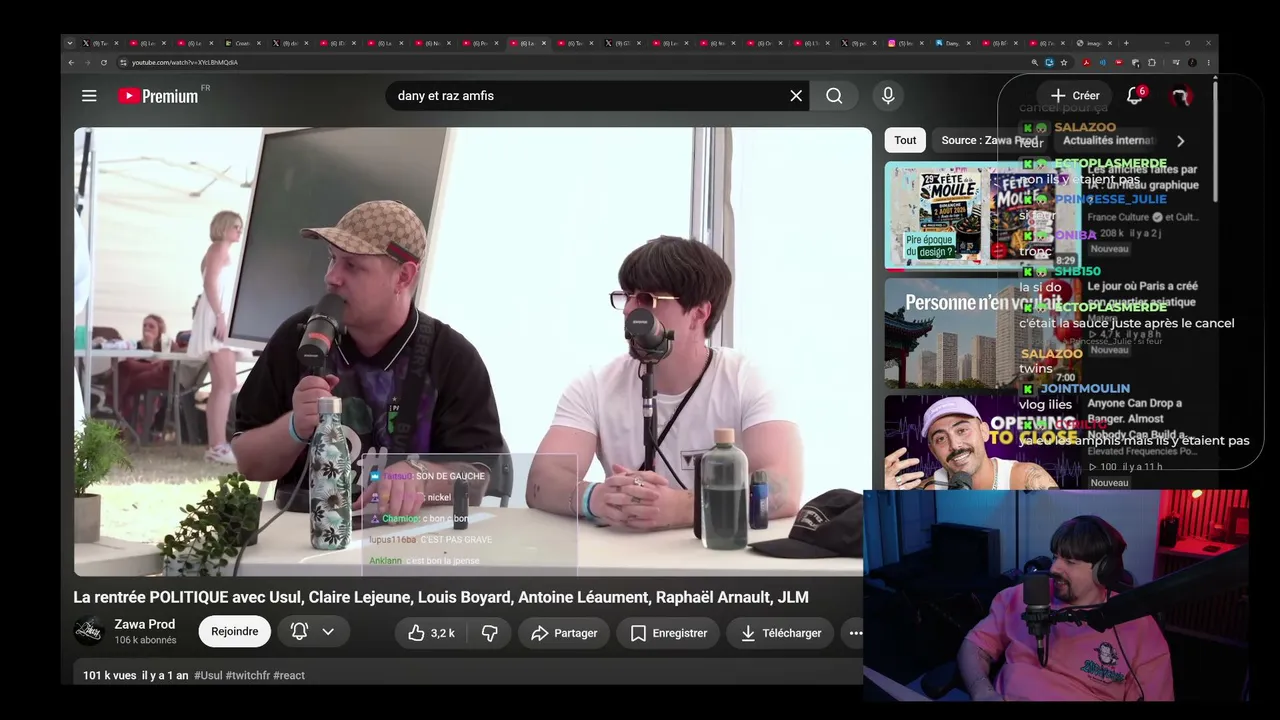Reload the YouTube page

pos(103,63)
